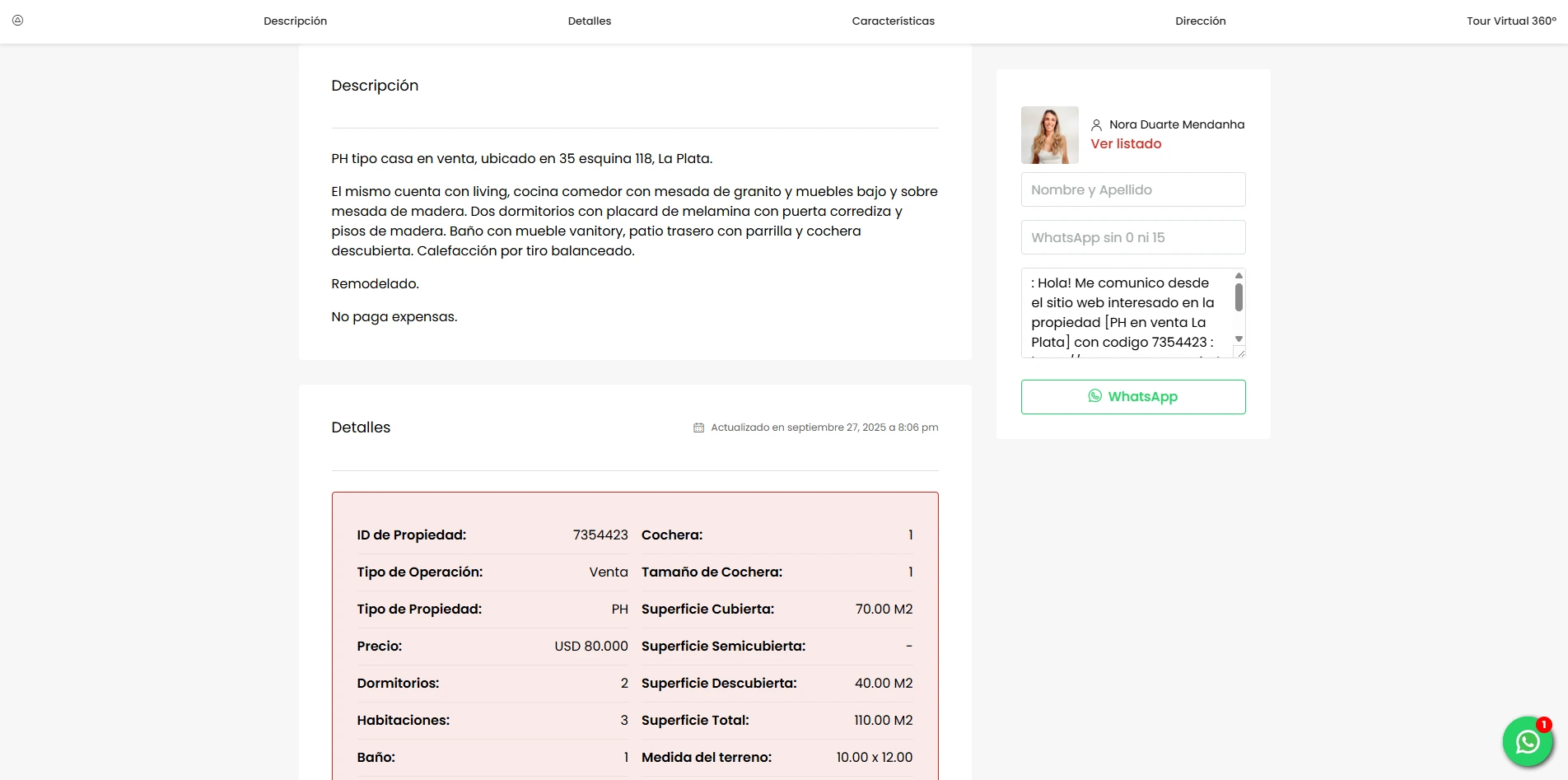The height and width of the screenshot is (780, 1568).
Task: Click the resize handle of the message textarea
Action: 1240,353
